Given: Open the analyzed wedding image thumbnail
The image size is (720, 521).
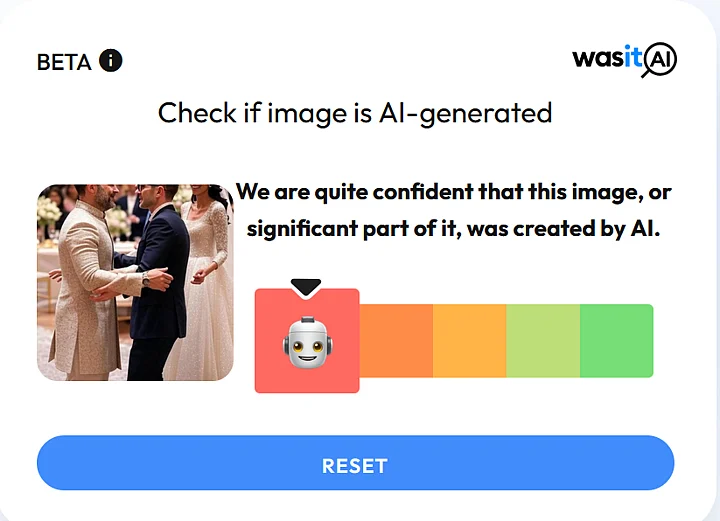Looking at the screenshot, I should click(x=135, y=282).
